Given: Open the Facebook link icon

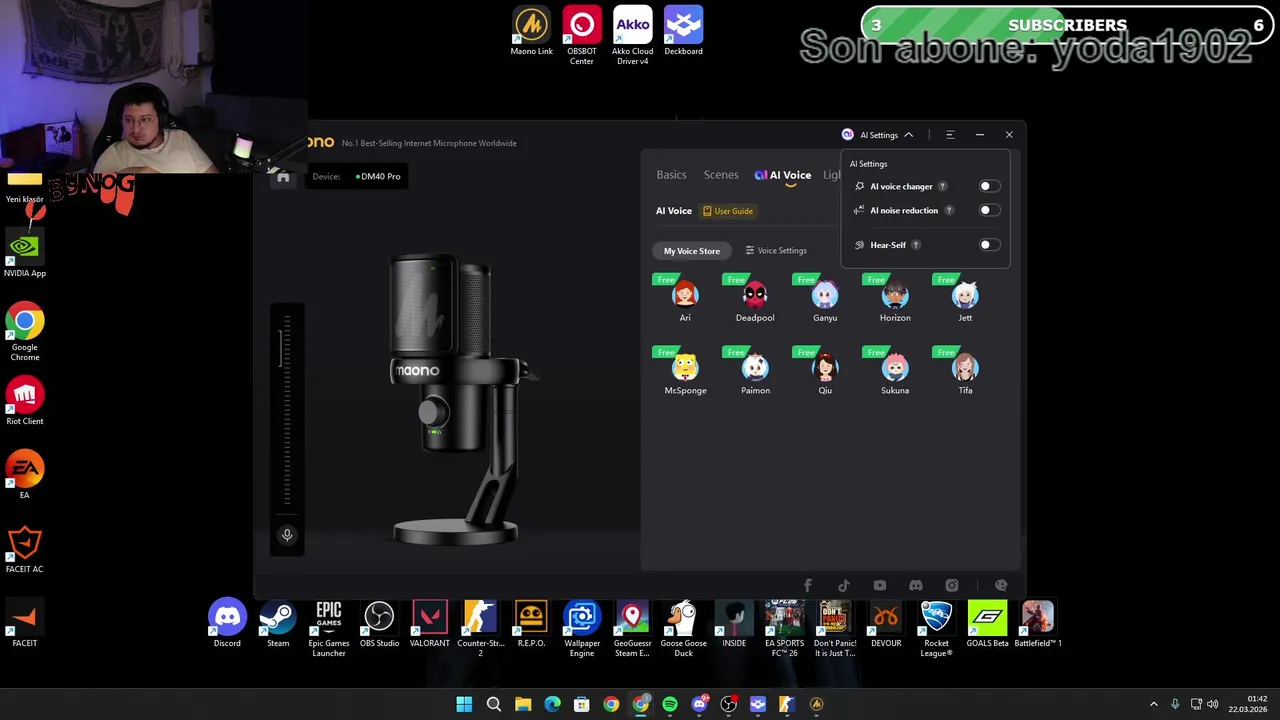Looking at the screenshot, I should tap(808, 585).
